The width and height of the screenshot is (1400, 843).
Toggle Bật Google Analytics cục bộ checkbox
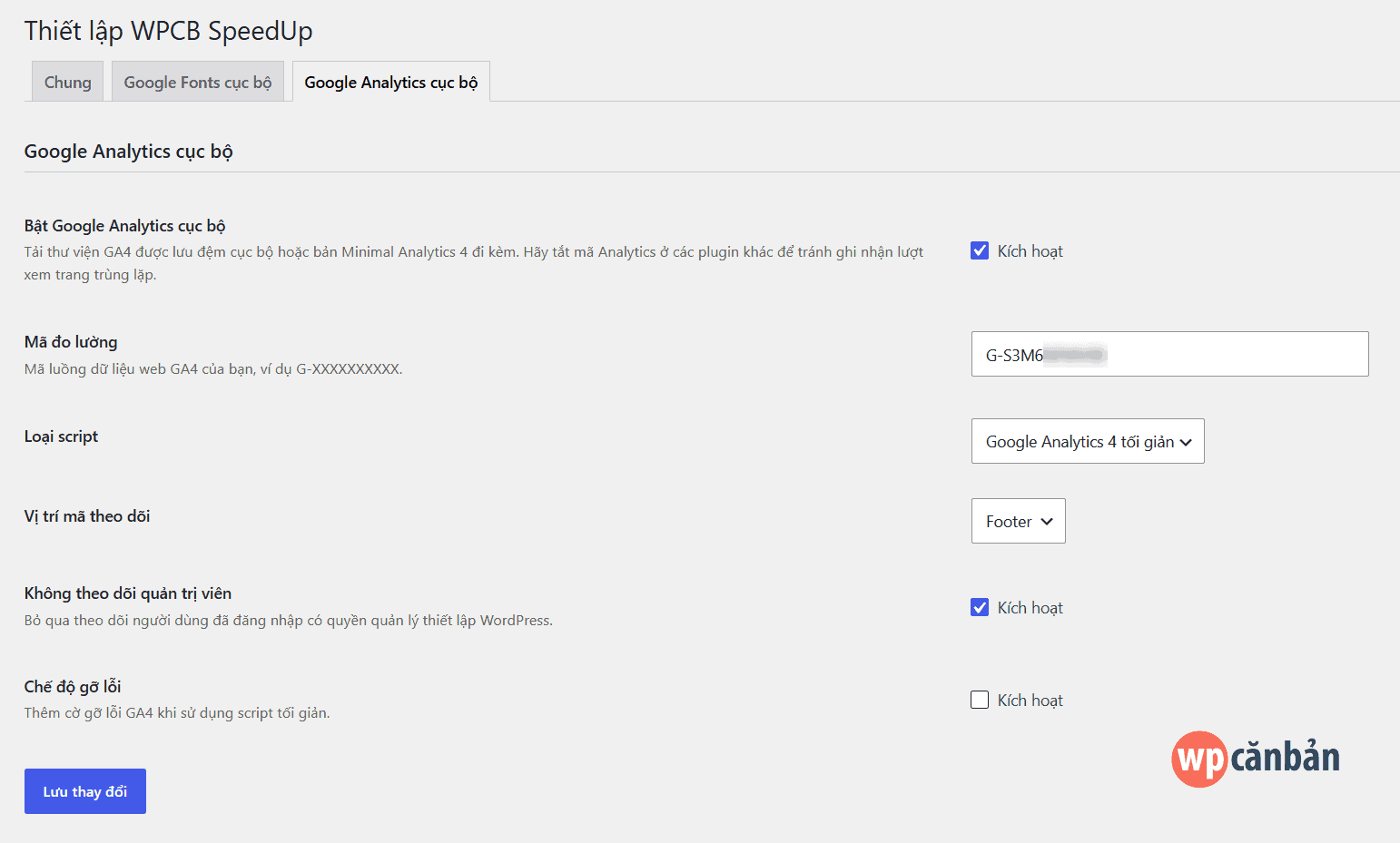click(980, 250)
